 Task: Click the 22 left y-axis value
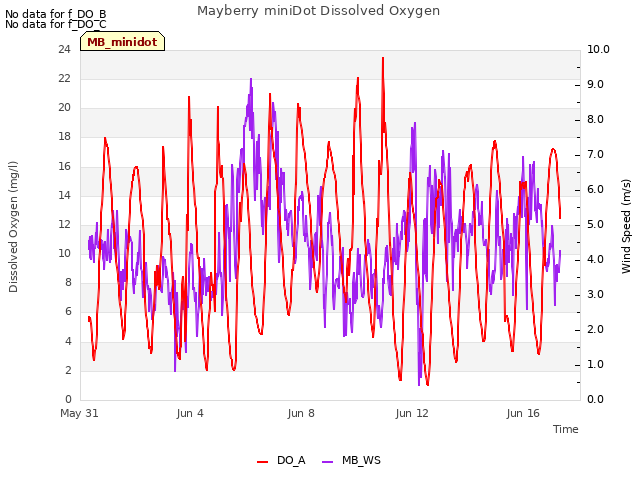64,78
